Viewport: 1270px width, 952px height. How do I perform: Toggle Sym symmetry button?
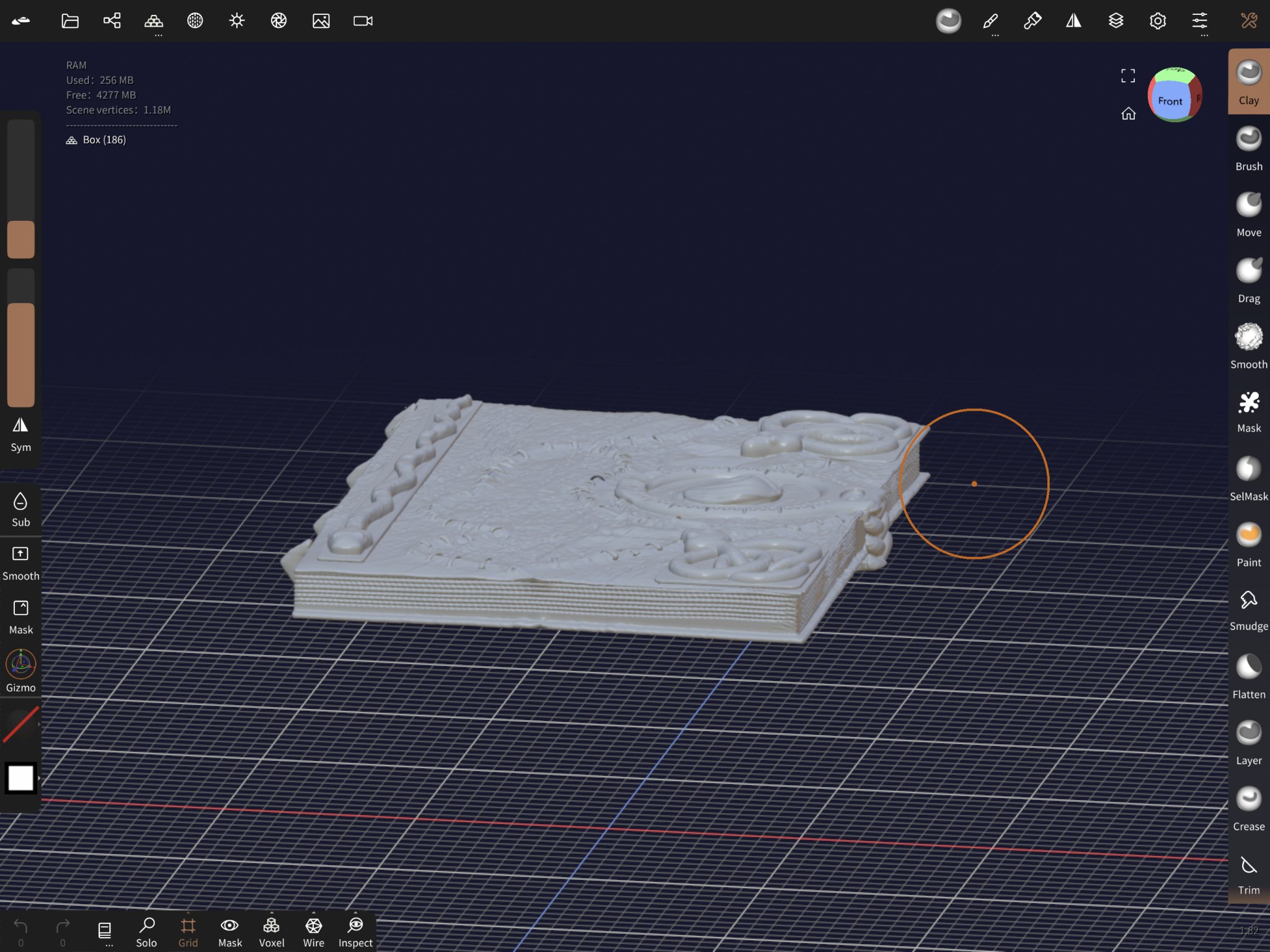point(20,434)
